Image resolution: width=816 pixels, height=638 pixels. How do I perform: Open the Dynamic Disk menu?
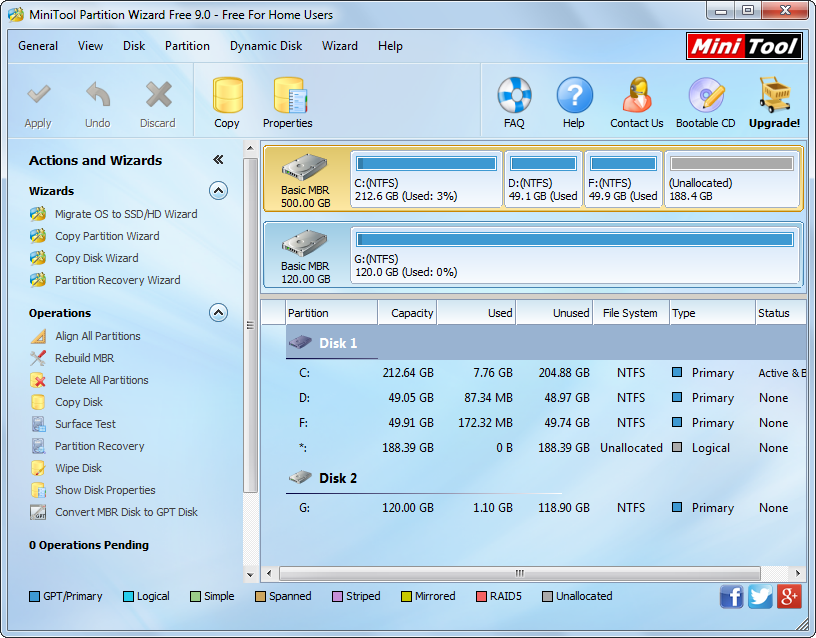click(x=266, y=46)
